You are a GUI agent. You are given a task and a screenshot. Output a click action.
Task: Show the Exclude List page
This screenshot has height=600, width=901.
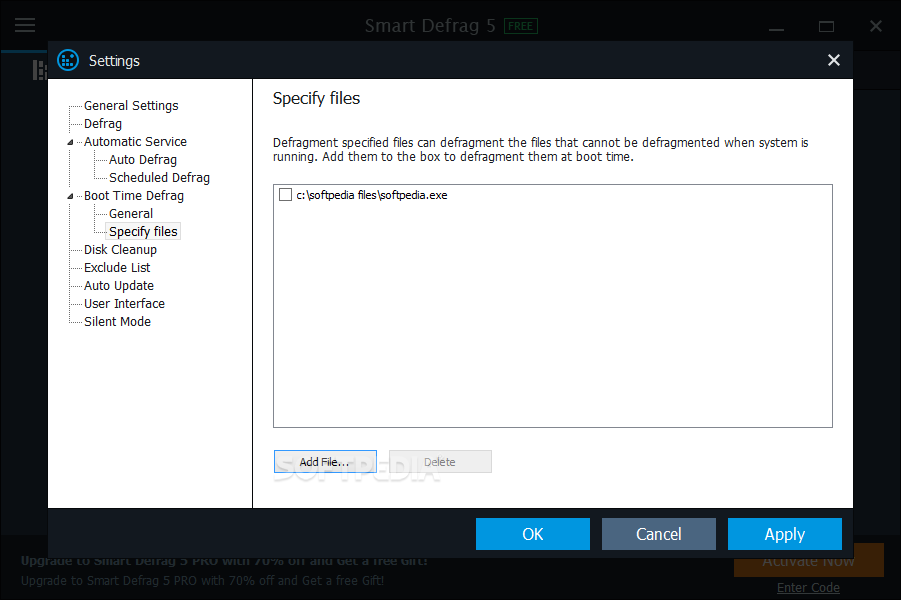point(117,268)
